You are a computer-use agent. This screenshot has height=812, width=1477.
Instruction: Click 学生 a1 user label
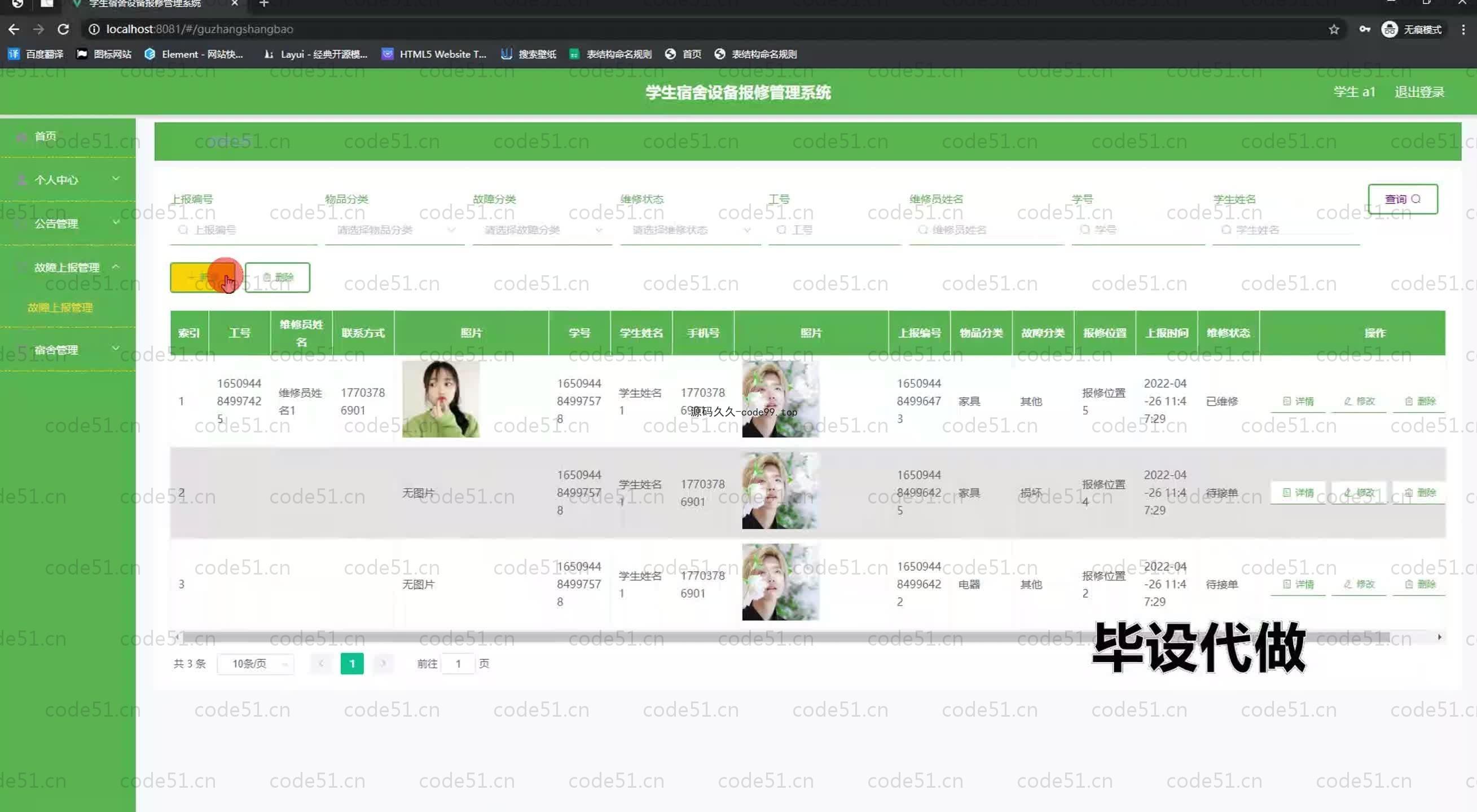[x=1353, y=92]
